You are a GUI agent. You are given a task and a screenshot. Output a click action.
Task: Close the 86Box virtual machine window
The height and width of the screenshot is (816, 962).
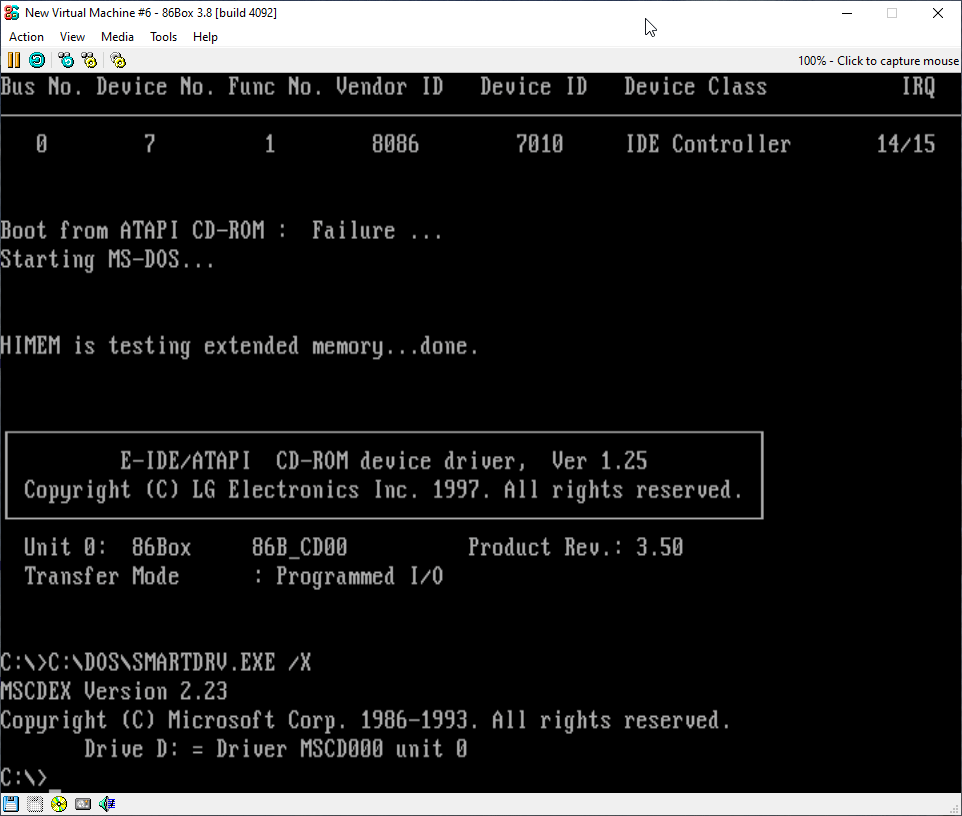click(938, 13)
